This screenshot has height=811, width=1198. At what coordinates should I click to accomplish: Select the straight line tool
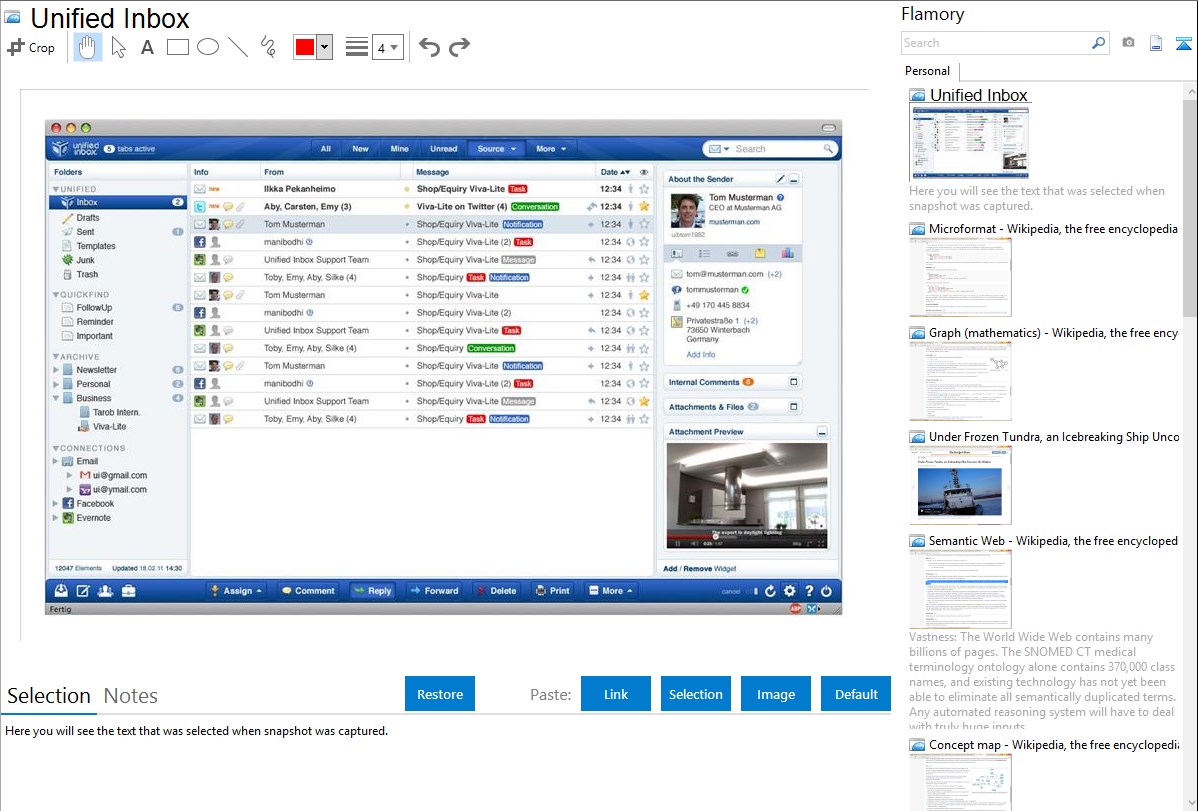pos(238,47)
